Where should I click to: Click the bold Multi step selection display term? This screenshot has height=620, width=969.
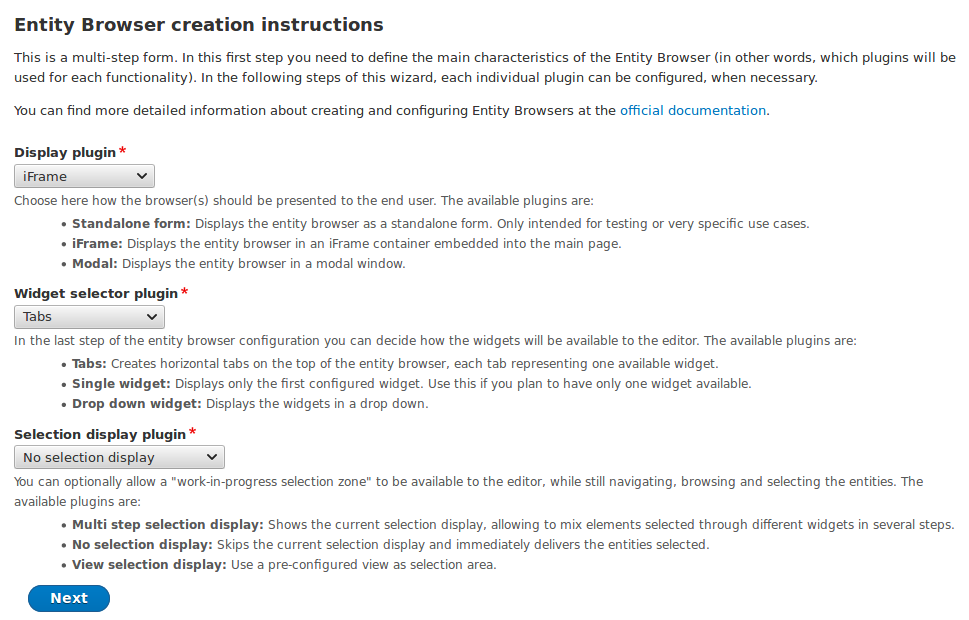(167, 525)
